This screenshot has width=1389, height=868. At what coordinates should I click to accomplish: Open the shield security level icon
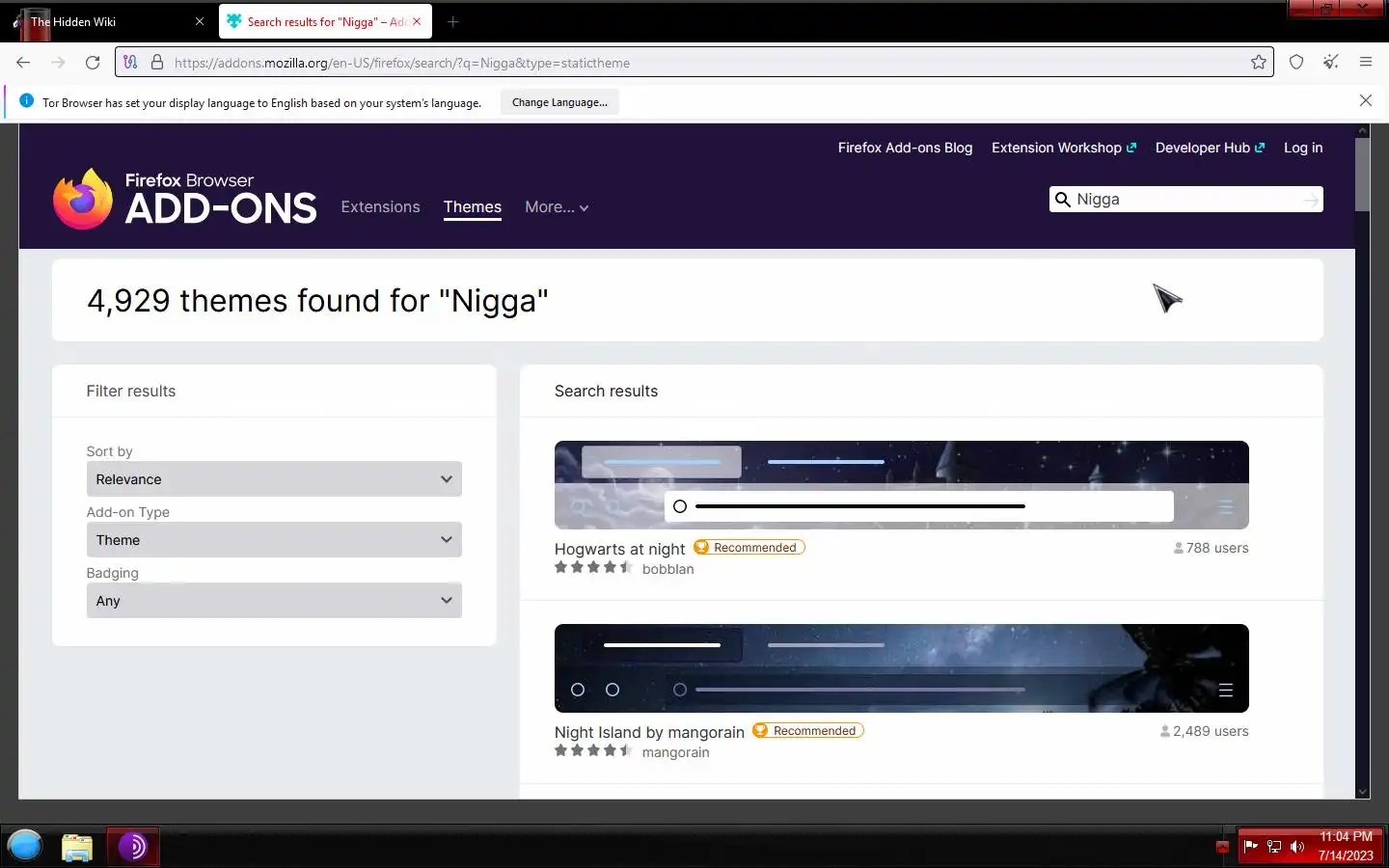tap(1296, 63)
